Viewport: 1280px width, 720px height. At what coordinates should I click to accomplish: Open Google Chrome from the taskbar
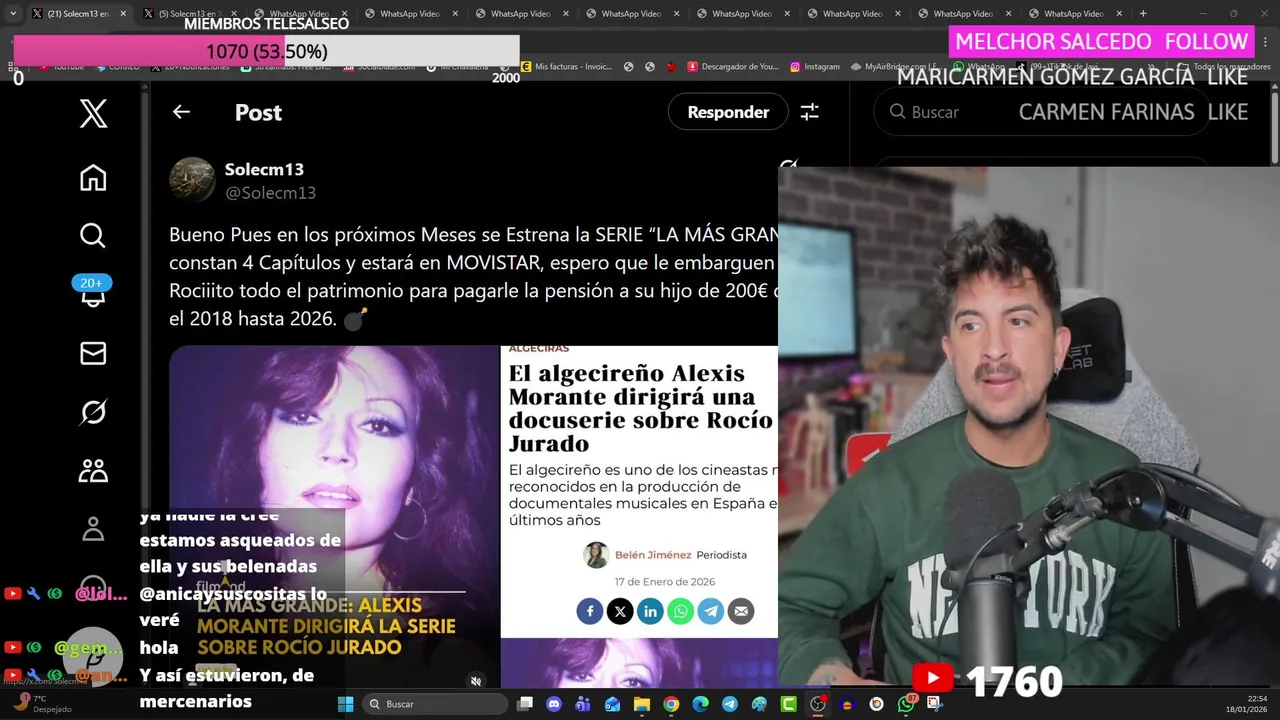[x=671, y=704]
